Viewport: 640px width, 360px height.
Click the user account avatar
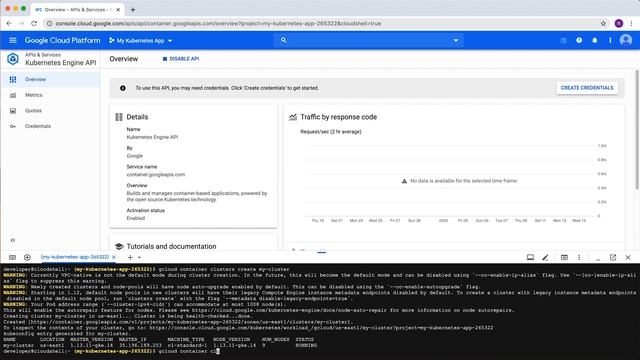coord(626,40)
